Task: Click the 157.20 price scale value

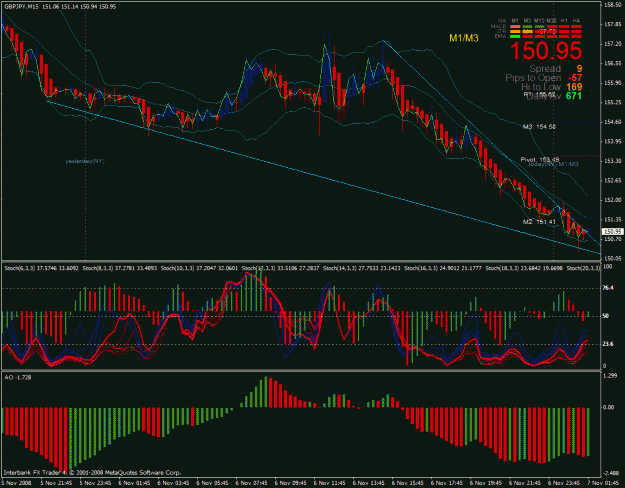Action: 612,44
